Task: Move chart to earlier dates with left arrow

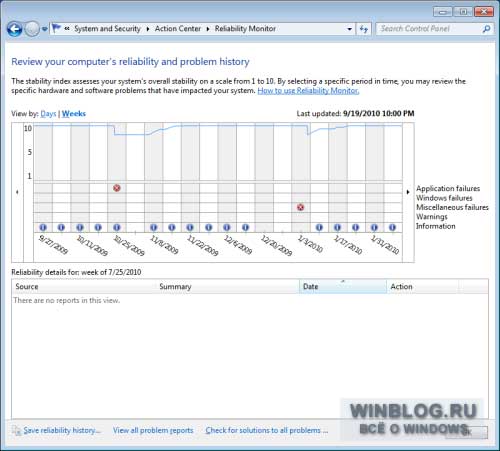Action: click(17, 192)
